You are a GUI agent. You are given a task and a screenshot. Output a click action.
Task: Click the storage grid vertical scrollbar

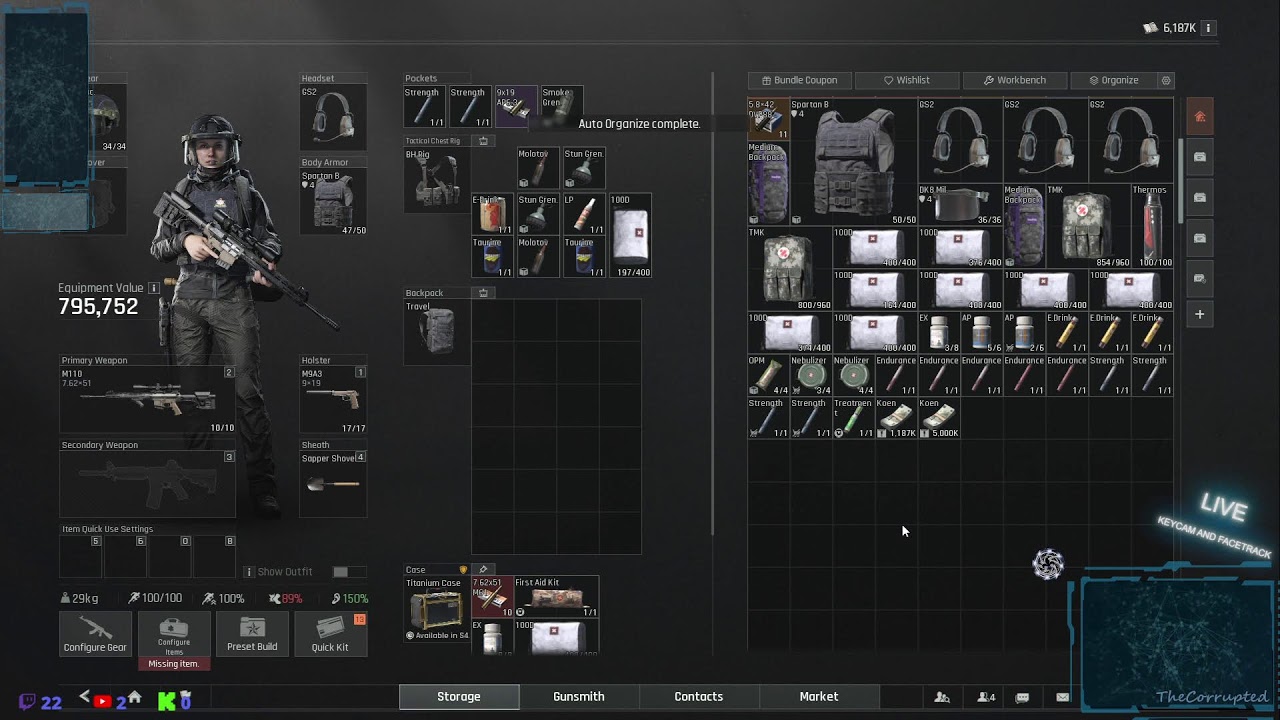click(1181, 180)
